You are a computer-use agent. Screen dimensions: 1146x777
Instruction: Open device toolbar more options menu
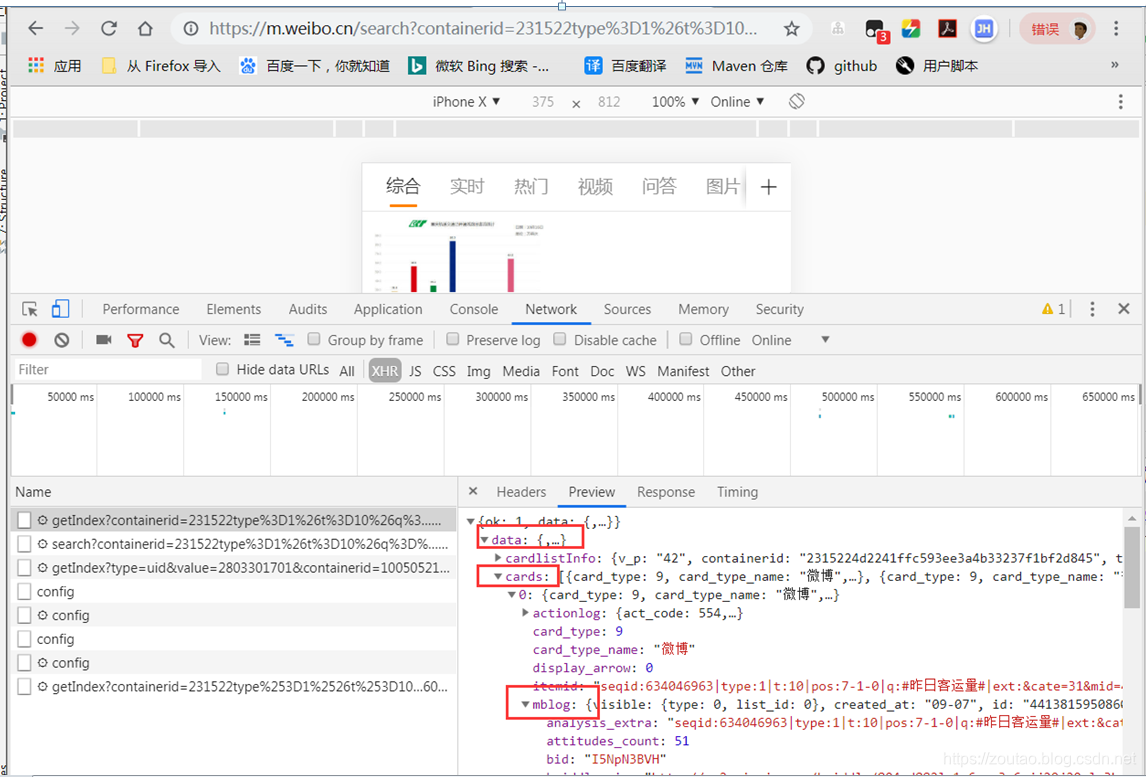pos(1120,102)
